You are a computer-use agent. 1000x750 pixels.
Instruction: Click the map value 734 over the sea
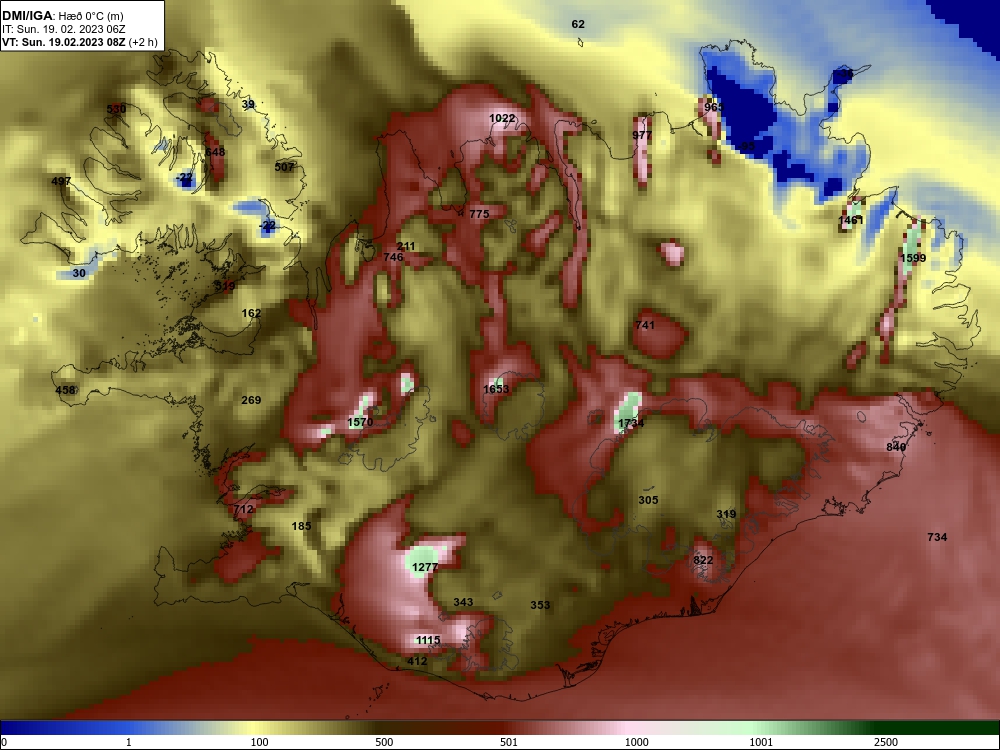[x=937, y=538]
